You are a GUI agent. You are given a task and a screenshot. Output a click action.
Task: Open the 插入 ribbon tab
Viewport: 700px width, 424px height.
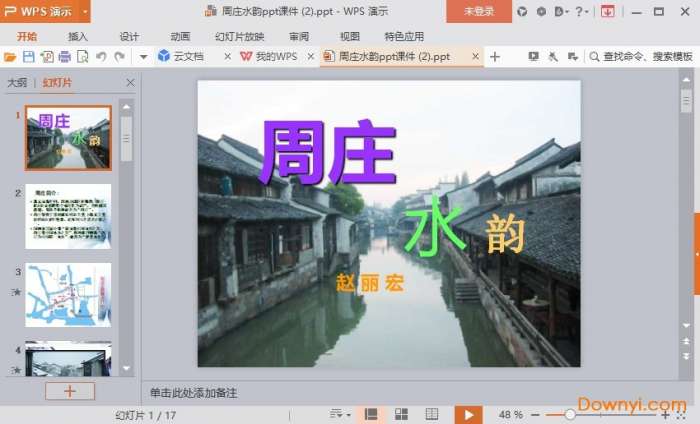(78, 36)
